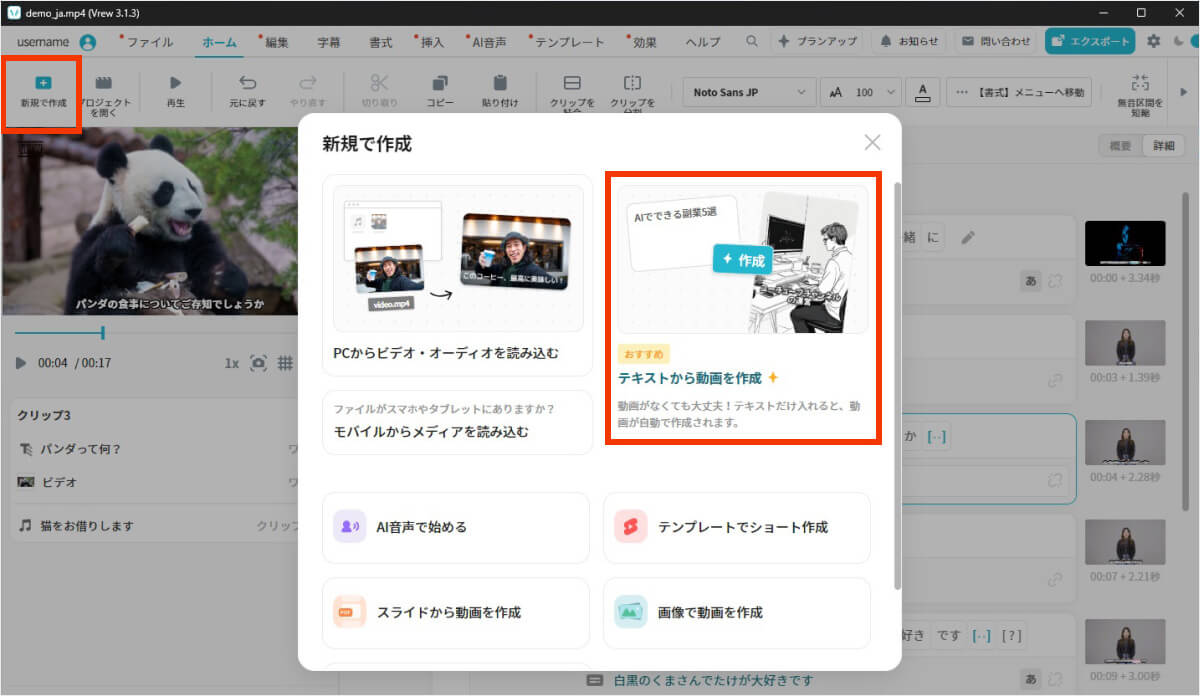Click 【書式】メニューへ移動 button
Image resolution: width=1200 pixels, height=696 pixels.
(1018, 92)
